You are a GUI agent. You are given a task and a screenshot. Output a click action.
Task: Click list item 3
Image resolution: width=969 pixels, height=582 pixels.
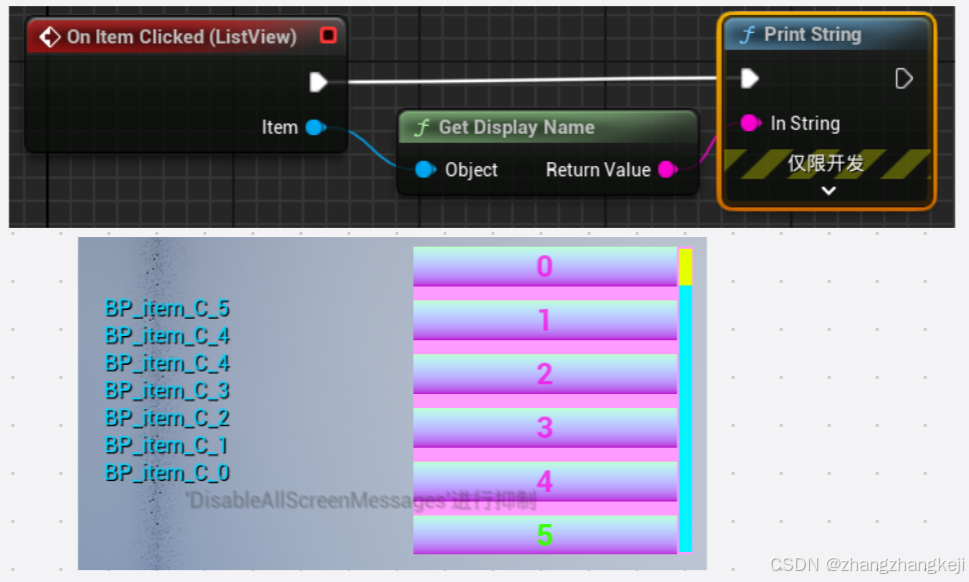tap(545, 428)
